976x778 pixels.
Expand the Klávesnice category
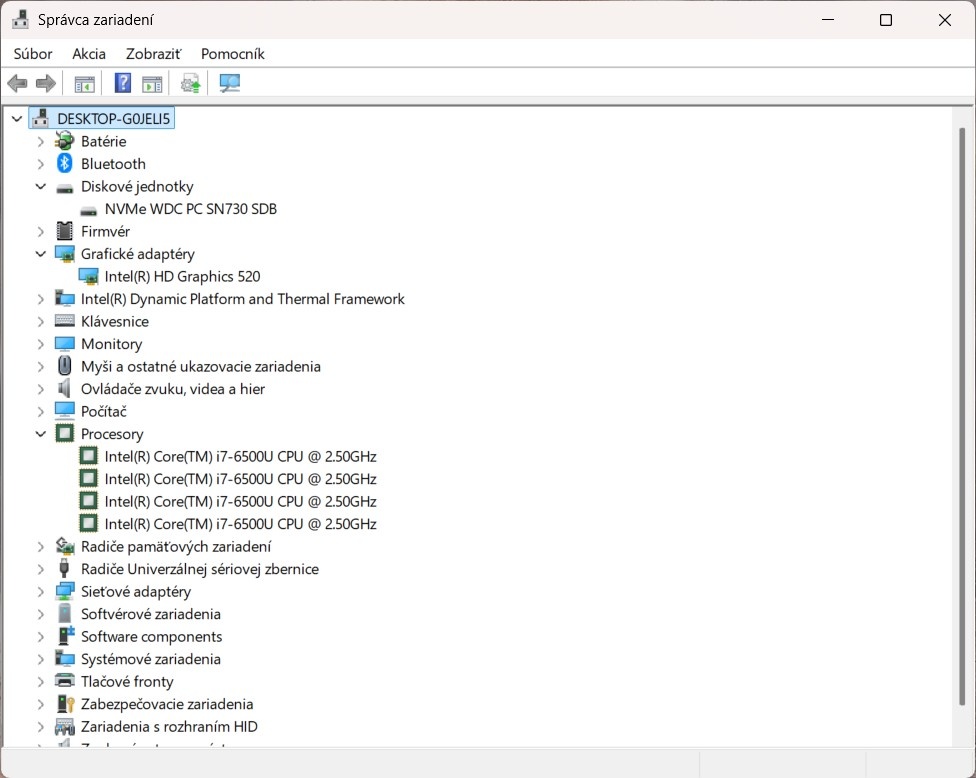[x=41, y=322]
